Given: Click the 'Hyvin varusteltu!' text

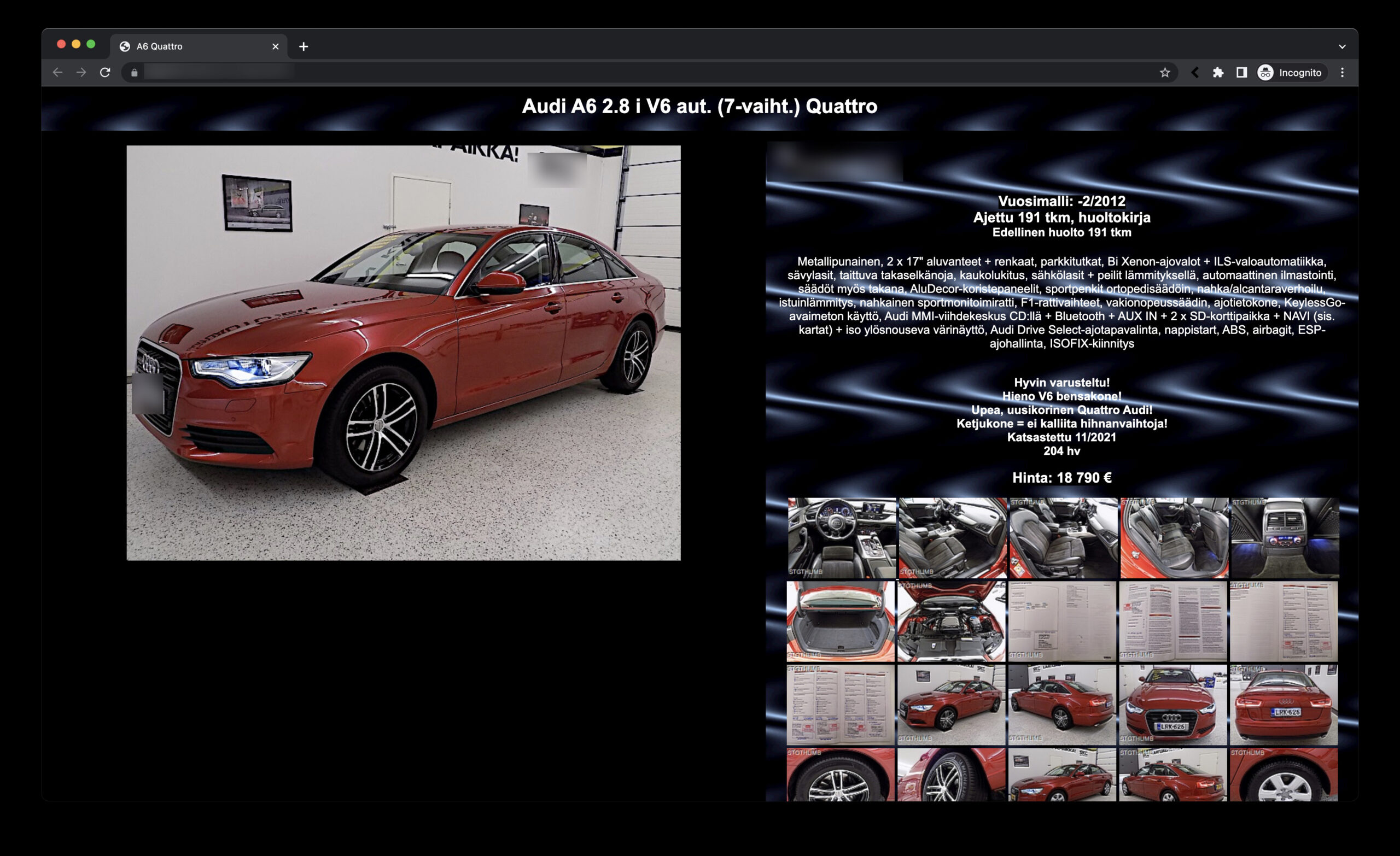Looking at the screenshot, I should tap(1062, 383).
